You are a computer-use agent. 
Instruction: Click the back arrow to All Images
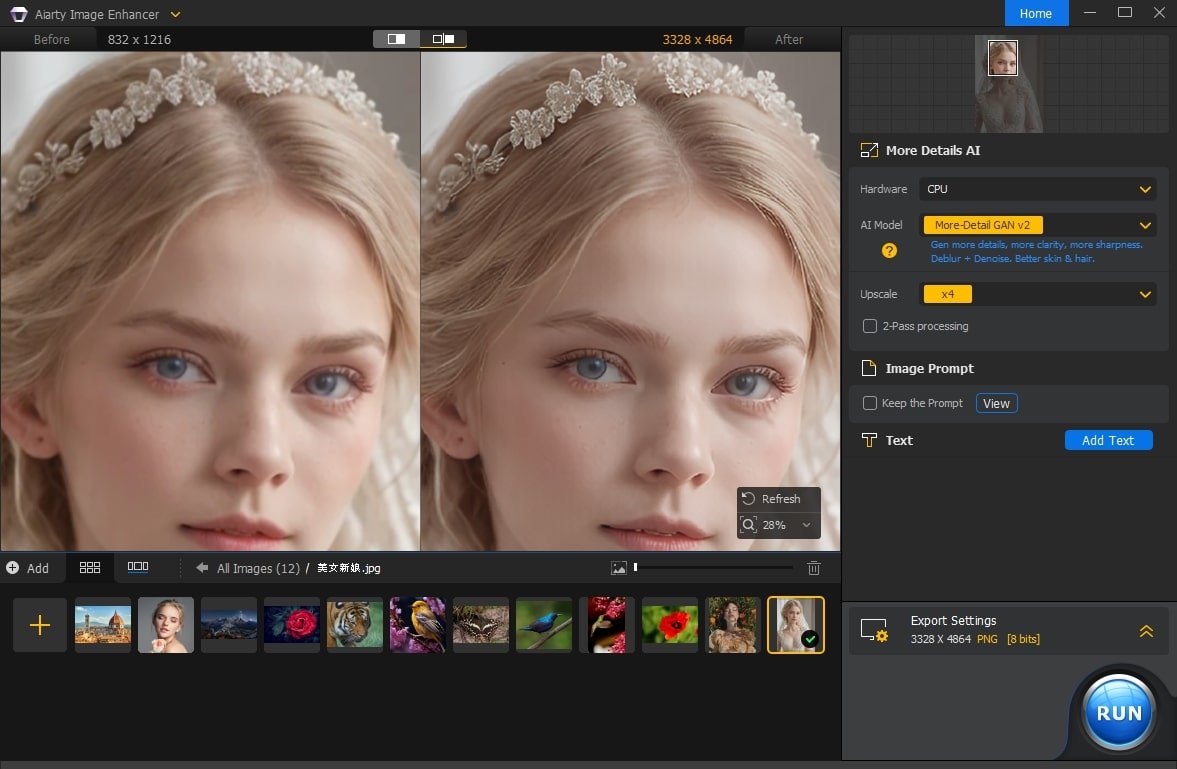(x=202, y=568)
